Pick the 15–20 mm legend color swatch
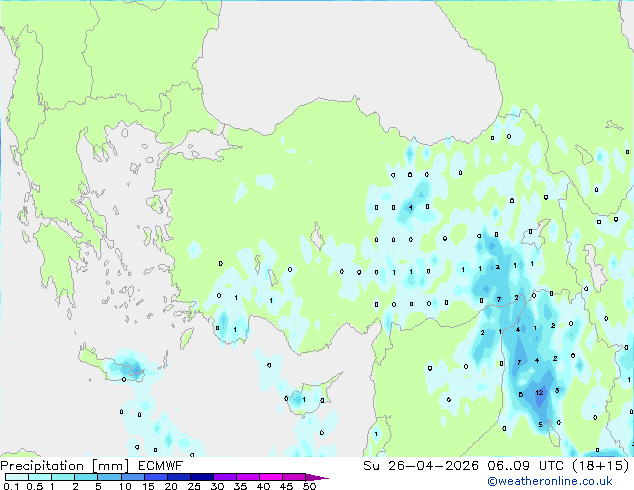 tap(156, 477)
